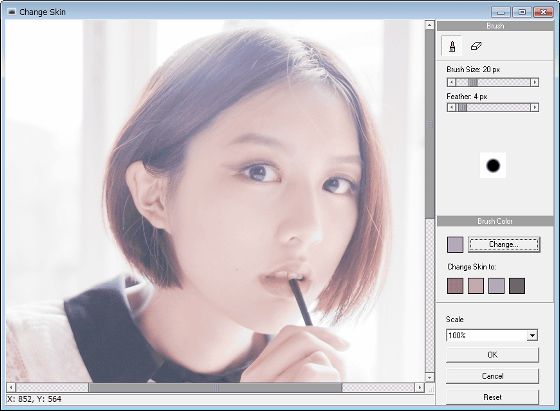The width and height of the screenshot is (560, 411).
Task: Choose the first dark rose skin swatch
Action: coord(455,286)
